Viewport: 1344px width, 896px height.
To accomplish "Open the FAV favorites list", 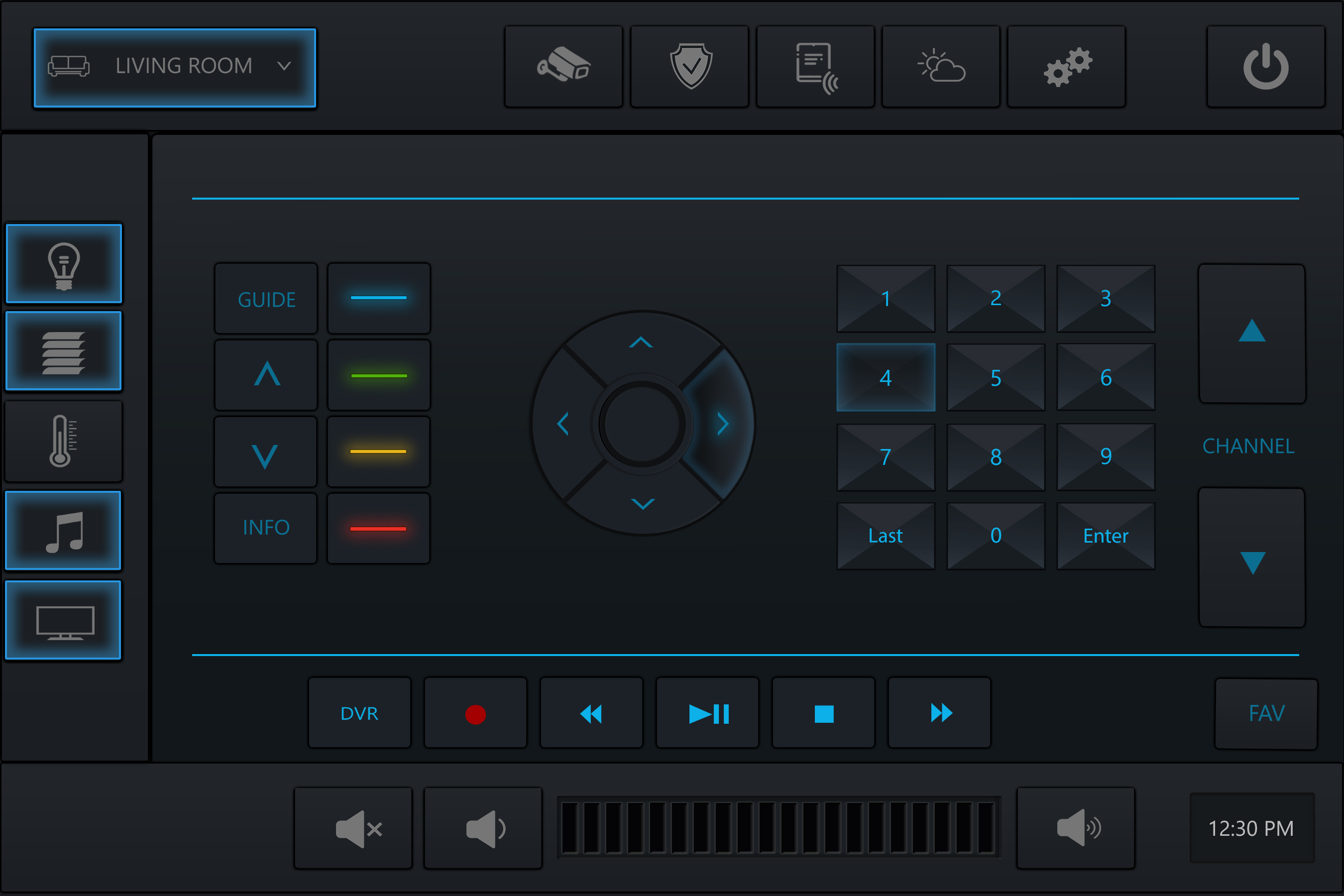I will [x=1266, y=713].
